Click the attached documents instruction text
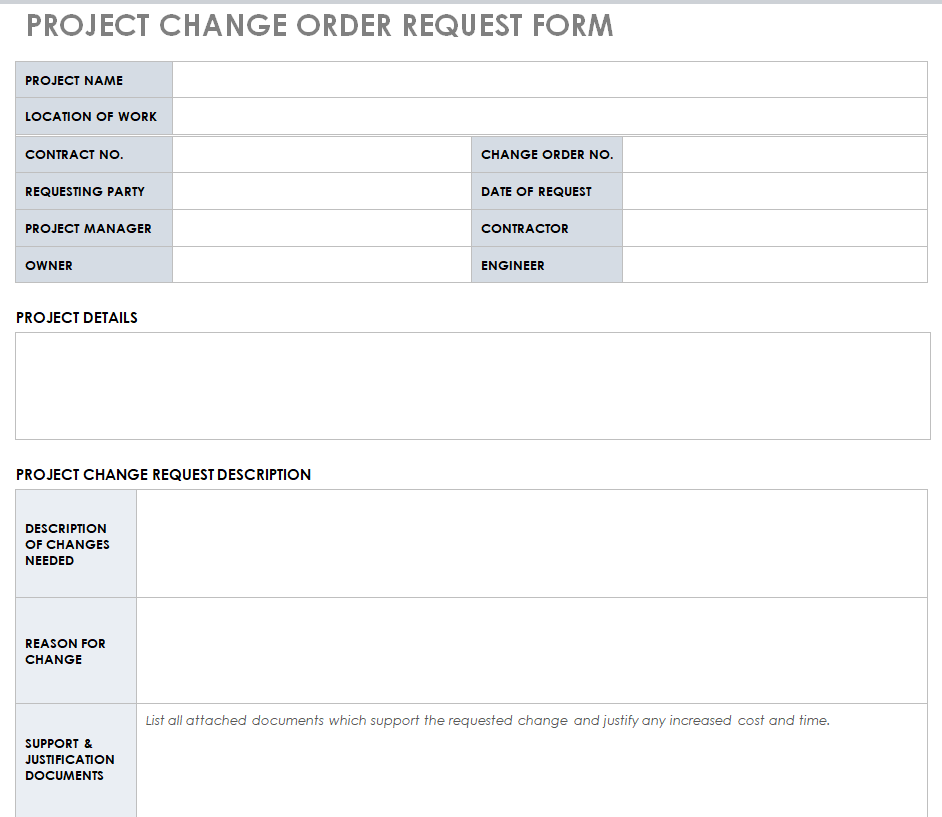 coord(488,720)
